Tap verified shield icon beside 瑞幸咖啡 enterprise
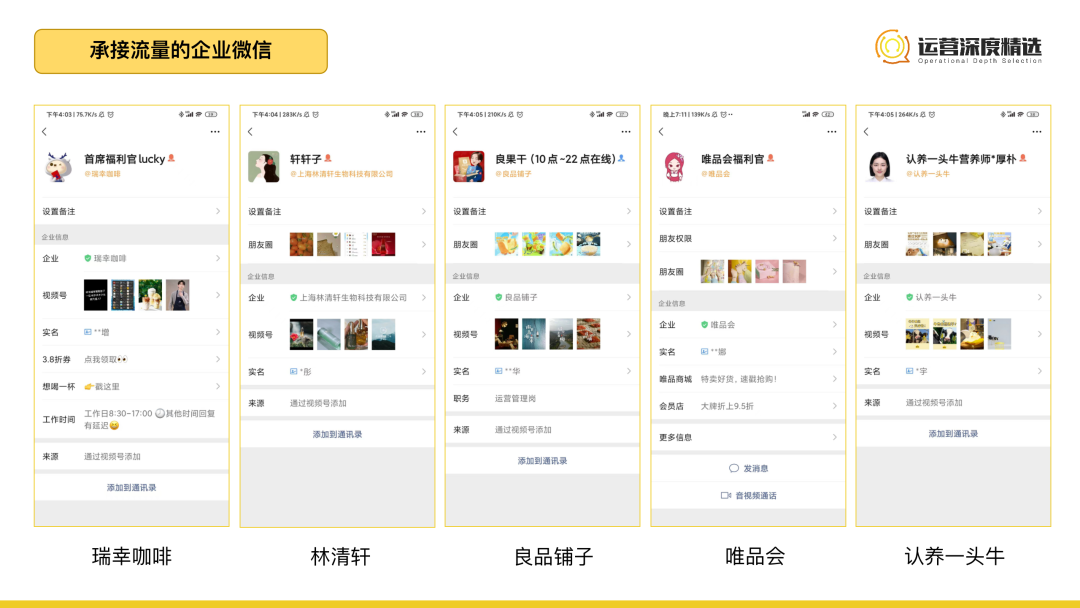Viewport: 1080px width, 608px height. (x=87, y=258)
